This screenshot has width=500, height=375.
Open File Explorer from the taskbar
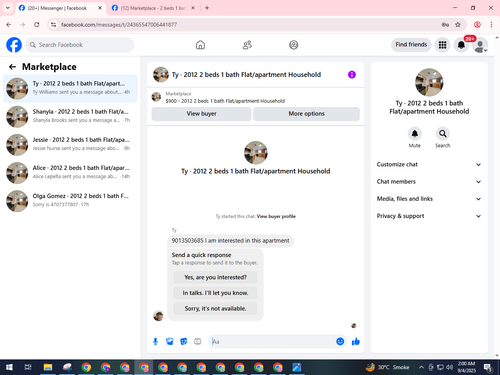click(48, 367)
